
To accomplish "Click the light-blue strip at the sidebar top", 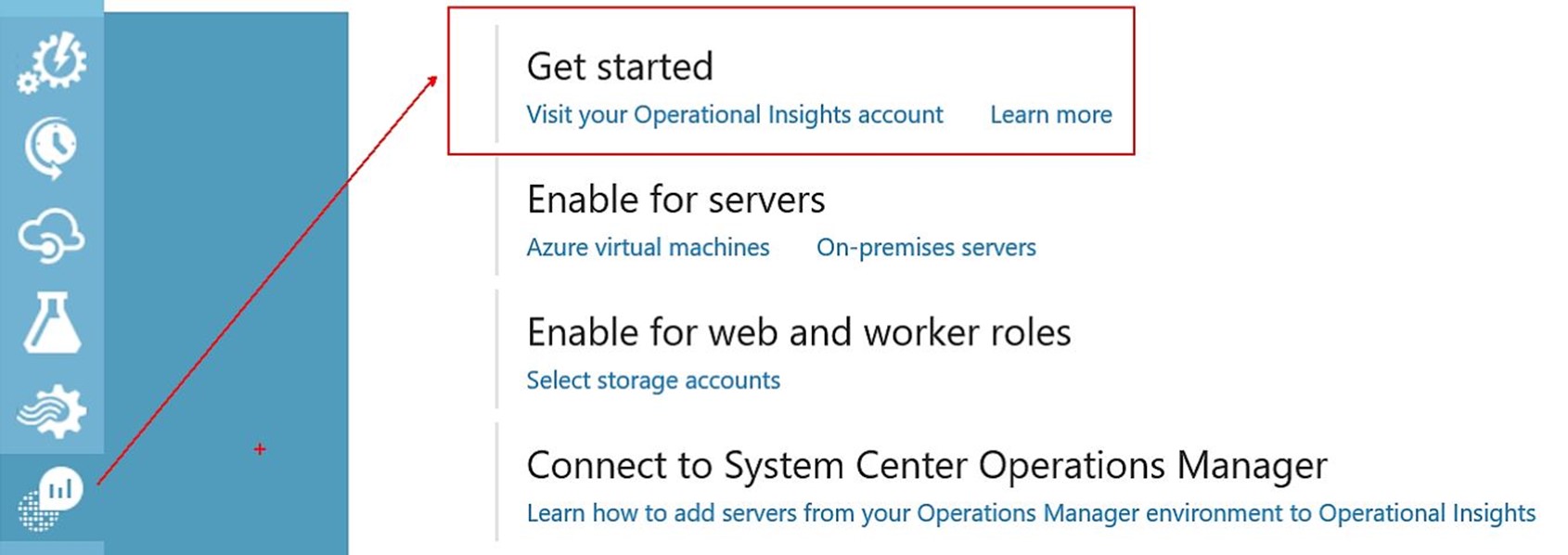I will pos(52,7).
